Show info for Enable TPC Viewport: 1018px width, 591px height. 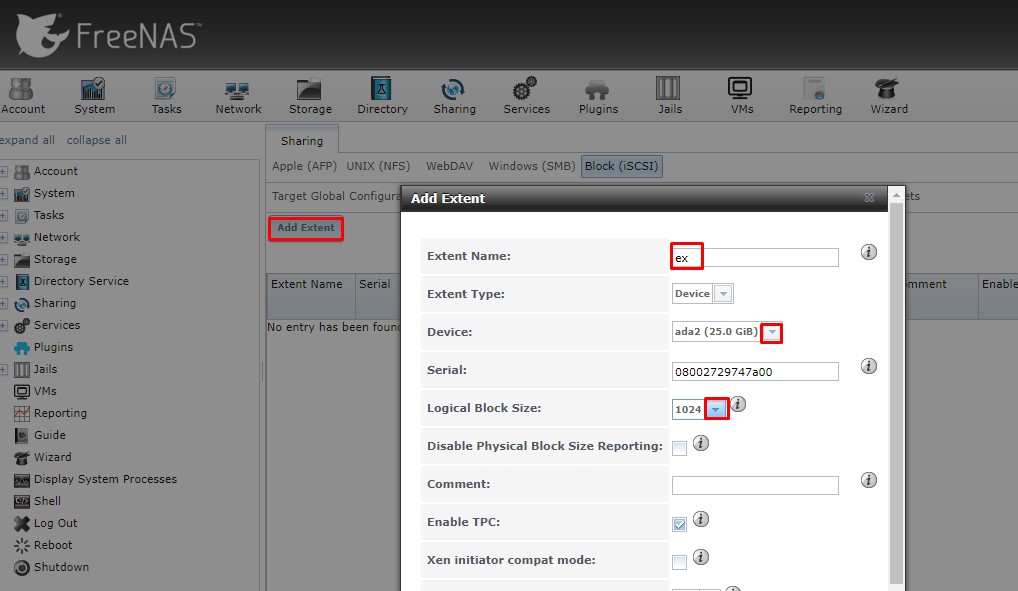[701, 519]
